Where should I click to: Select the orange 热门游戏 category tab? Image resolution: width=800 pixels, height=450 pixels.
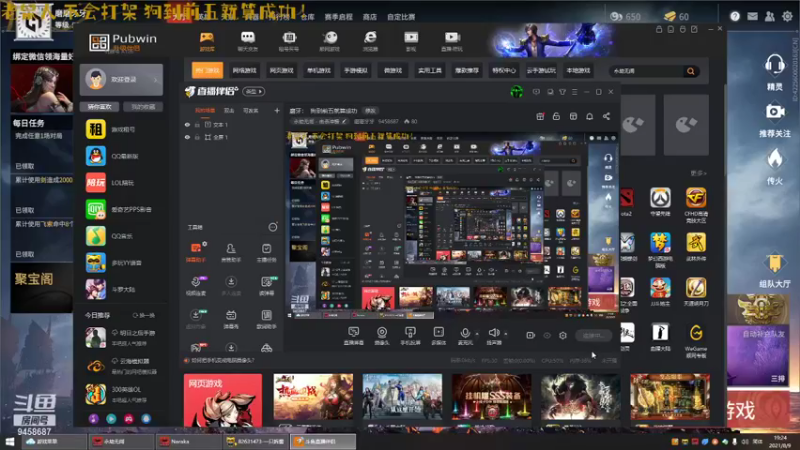(x=207, y=70)
